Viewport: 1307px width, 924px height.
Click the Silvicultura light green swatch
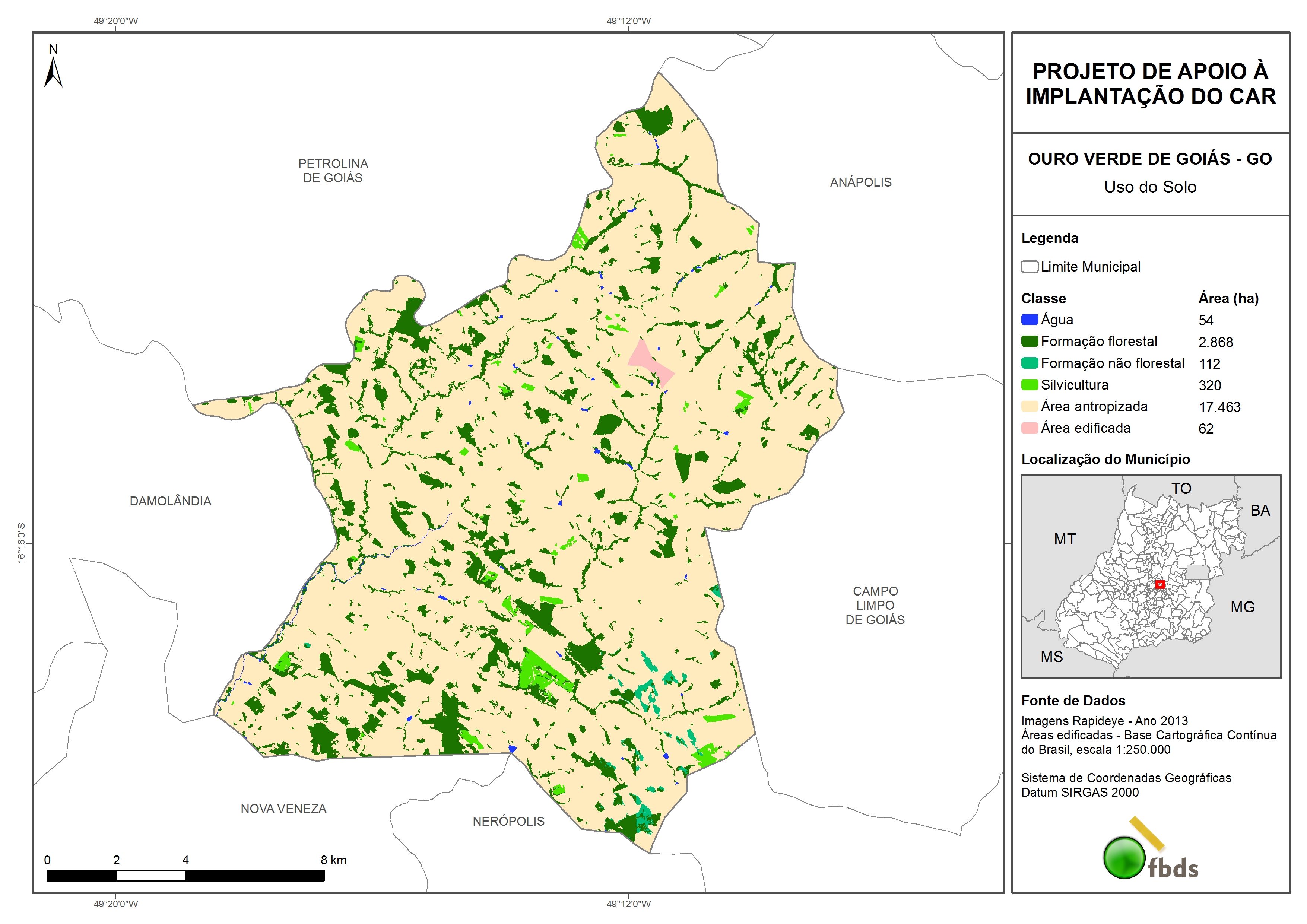point(1029,385)
